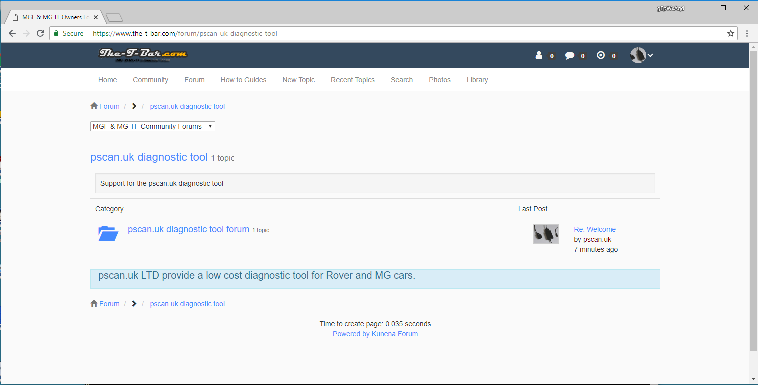Click the green Secure padlock icon
The height and width of the screenshot is (385, 758).
coord(56,33)
